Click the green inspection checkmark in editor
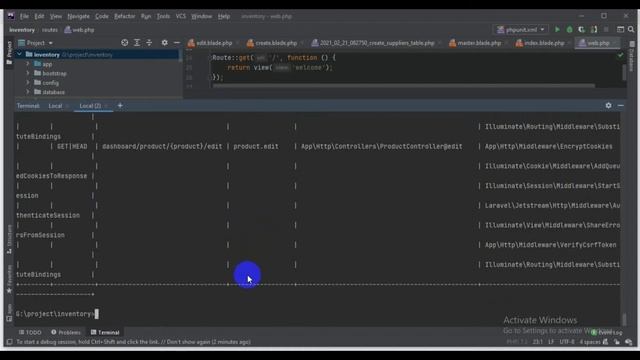The width and height of the screenshot is (640, 360). pyautogui.click(x=620, y=55)
